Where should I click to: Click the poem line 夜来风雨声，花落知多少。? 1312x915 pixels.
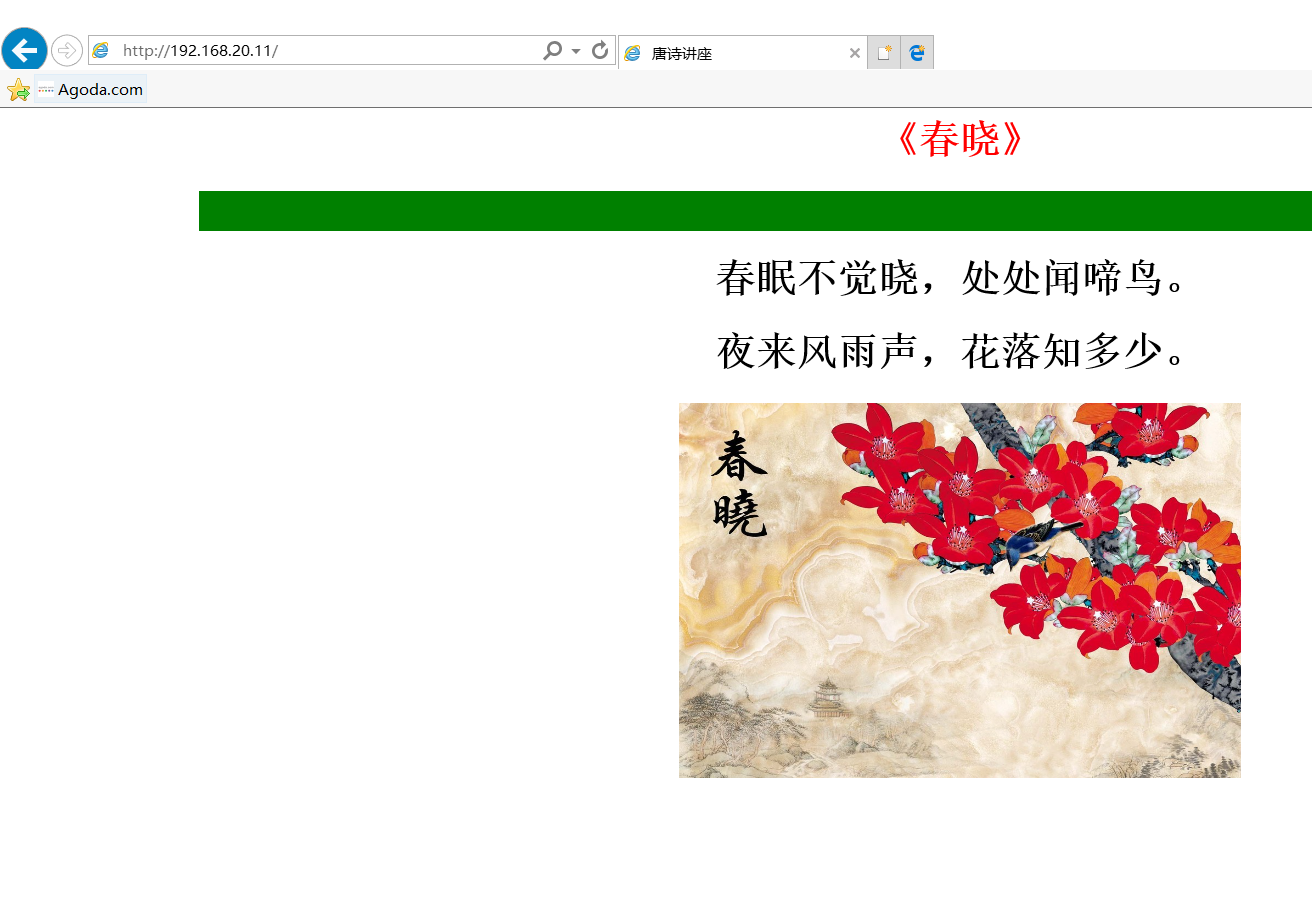pyautogui.click(x=954, y=352)
